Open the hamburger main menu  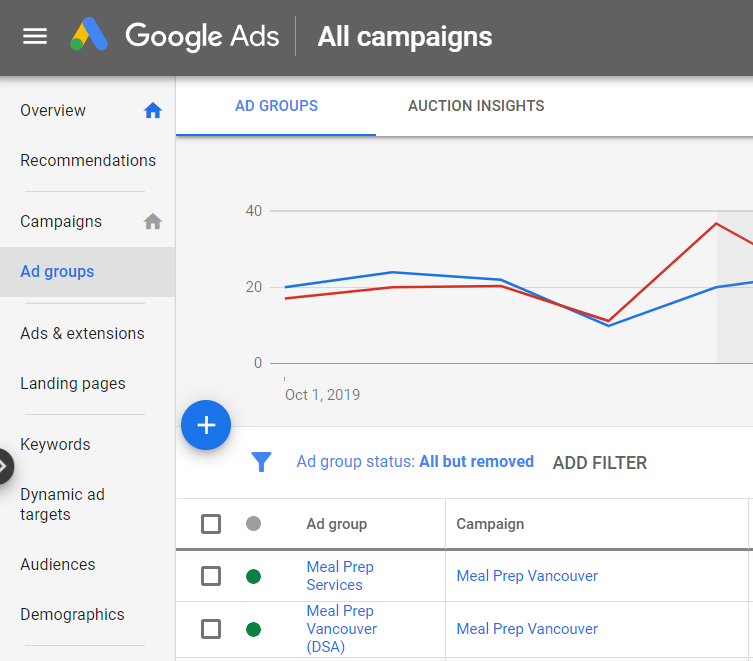tap(35, 37)
